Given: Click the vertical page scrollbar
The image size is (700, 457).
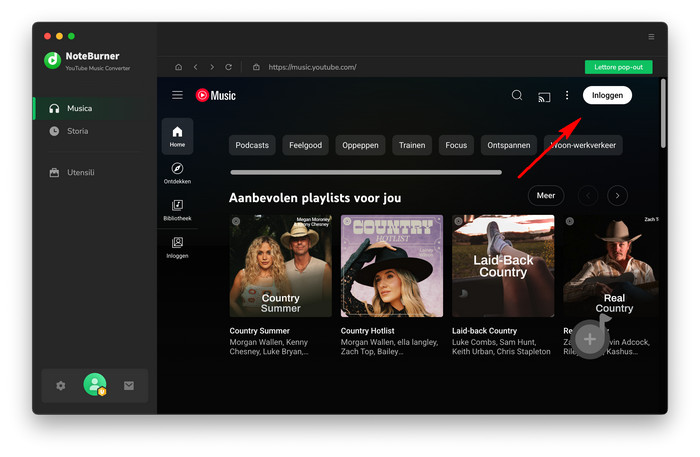Looking at the screenshot, I should (663, 113).
